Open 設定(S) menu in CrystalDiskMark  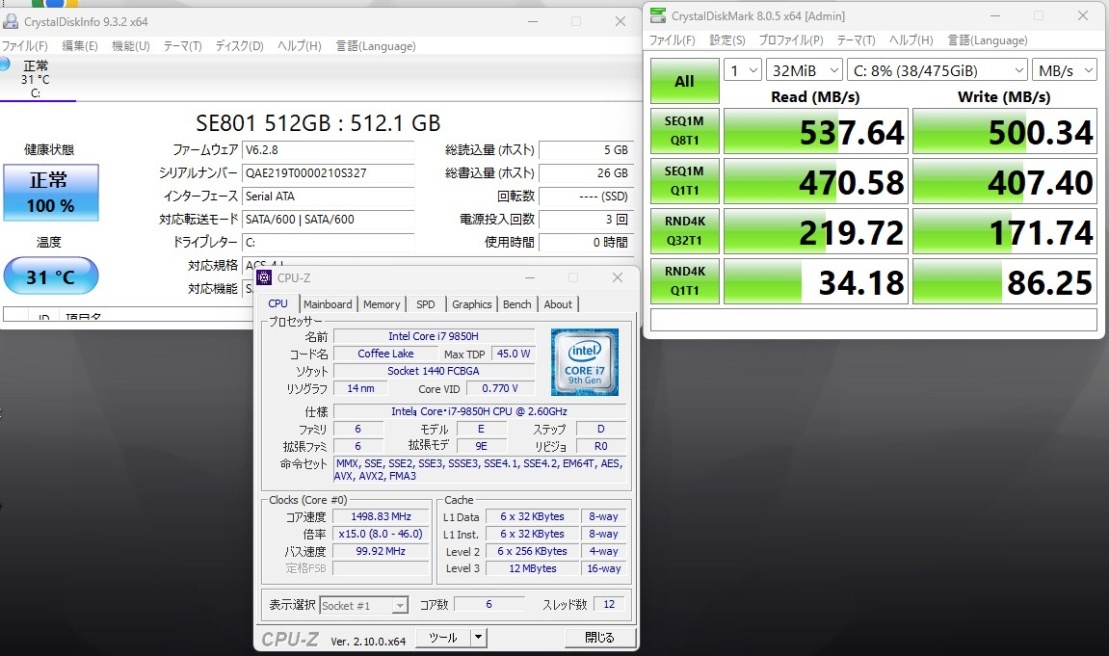click(x=727, y=40)
